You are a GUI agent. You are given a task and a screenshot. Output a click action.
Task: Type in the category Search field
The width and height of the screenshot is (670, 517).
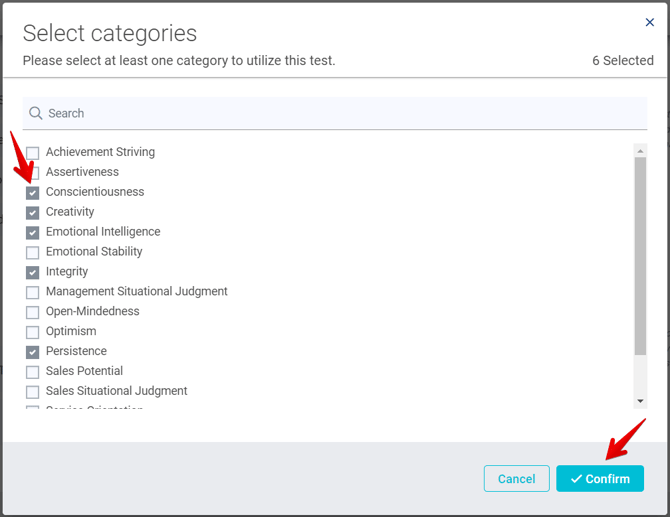340,113
